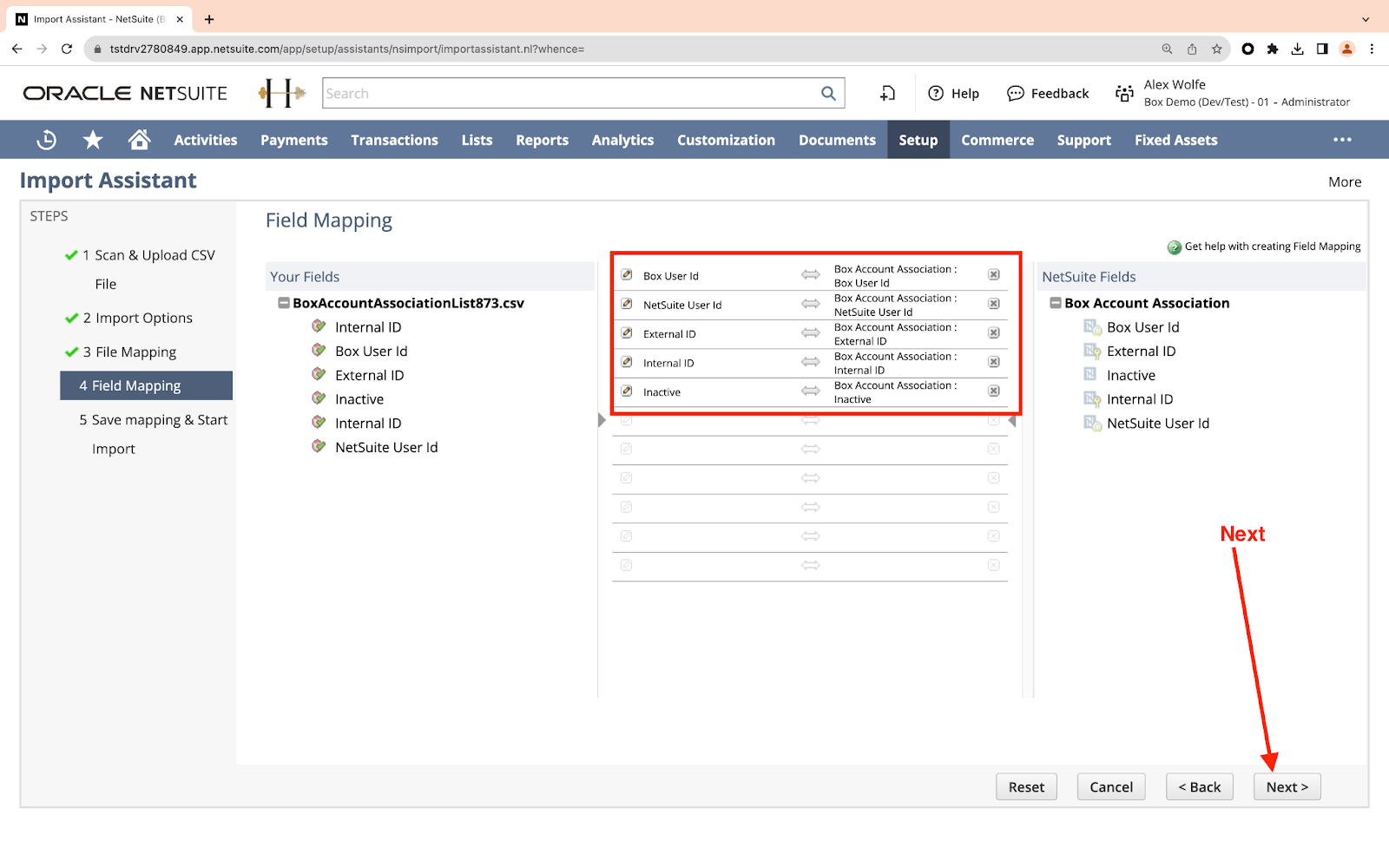
Task: Open the Shortcuts star icon
Action: pyautogui.click(x=93, y=140)
